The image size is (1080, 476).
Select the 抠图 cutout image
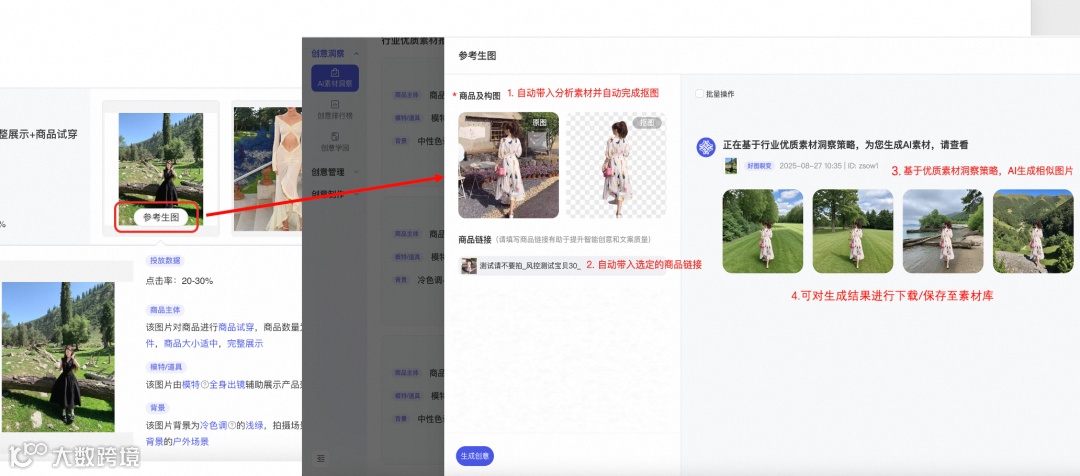click(616, 165)
